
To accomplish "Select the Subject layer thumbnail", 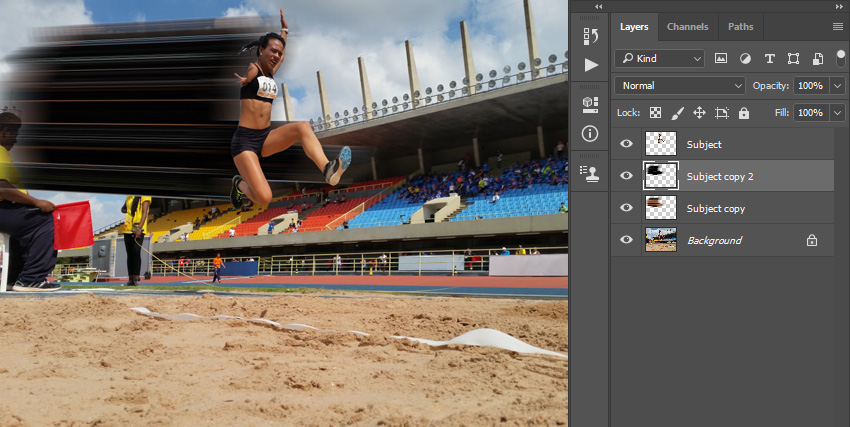I will click(x=661, y=144).
